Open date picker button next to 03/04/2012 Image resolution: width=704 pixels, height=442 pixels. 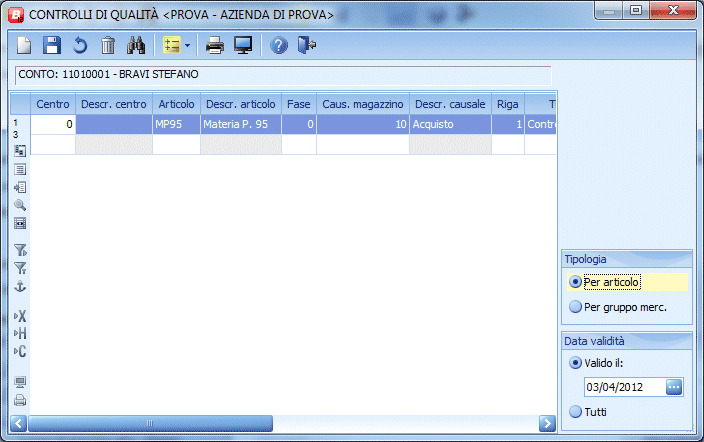tap(674, 387)
